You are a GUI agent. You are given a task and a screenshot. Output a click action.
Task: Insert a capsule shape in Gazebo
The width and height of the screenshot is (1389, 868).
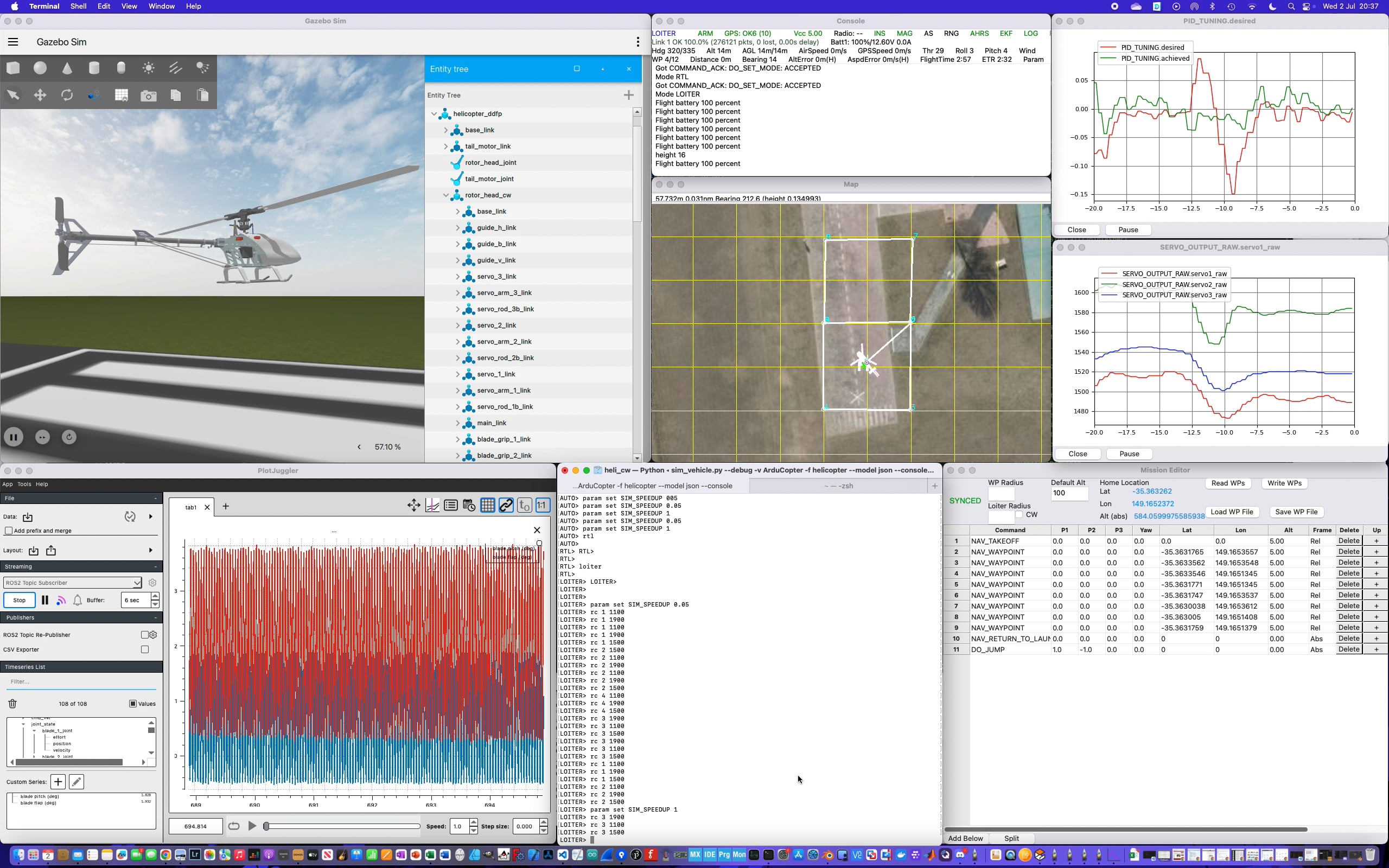point(121,68)
